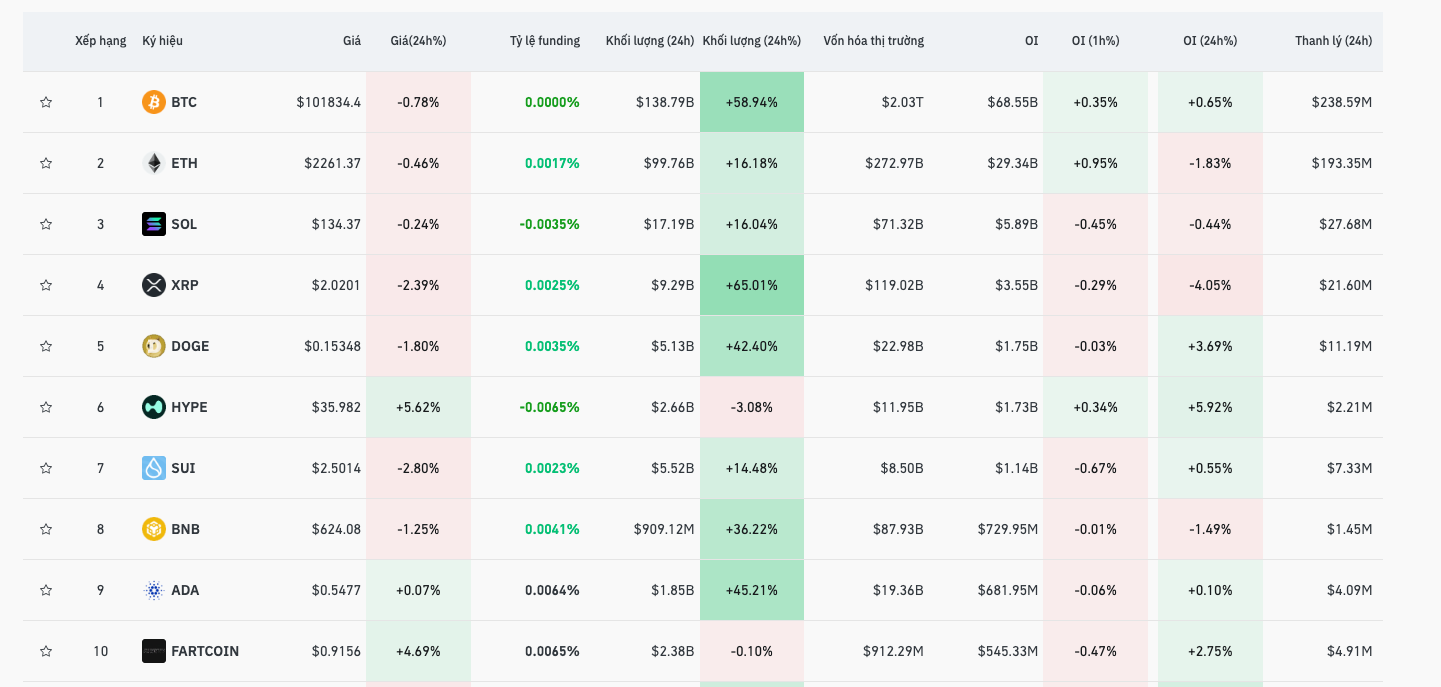Click the Bitcoin coin icon
Viewport: 1441px width, 687px height.
click(x=153, y=102)
